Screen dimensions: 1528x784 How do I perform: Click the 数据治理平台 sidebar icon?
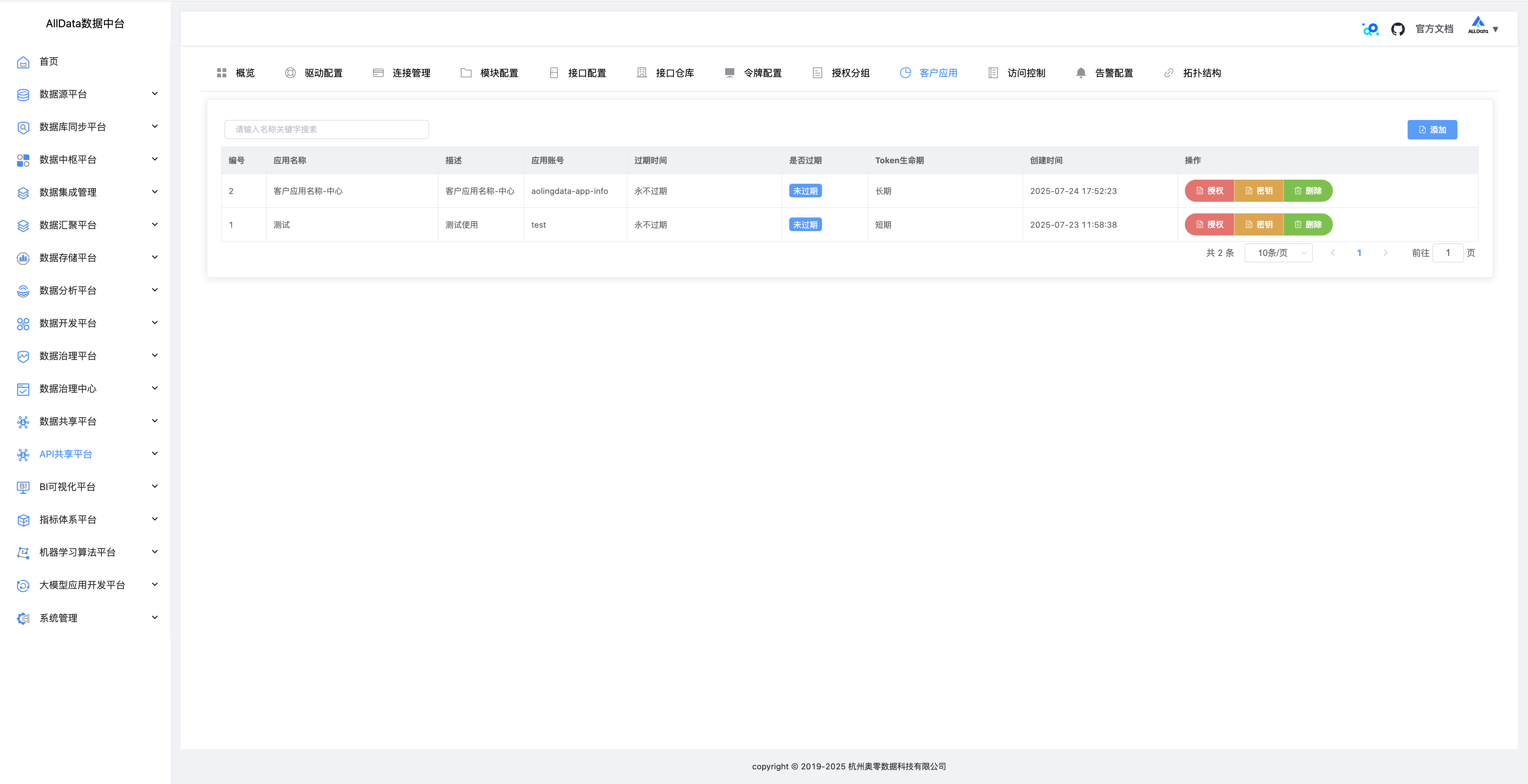point(23,357)
